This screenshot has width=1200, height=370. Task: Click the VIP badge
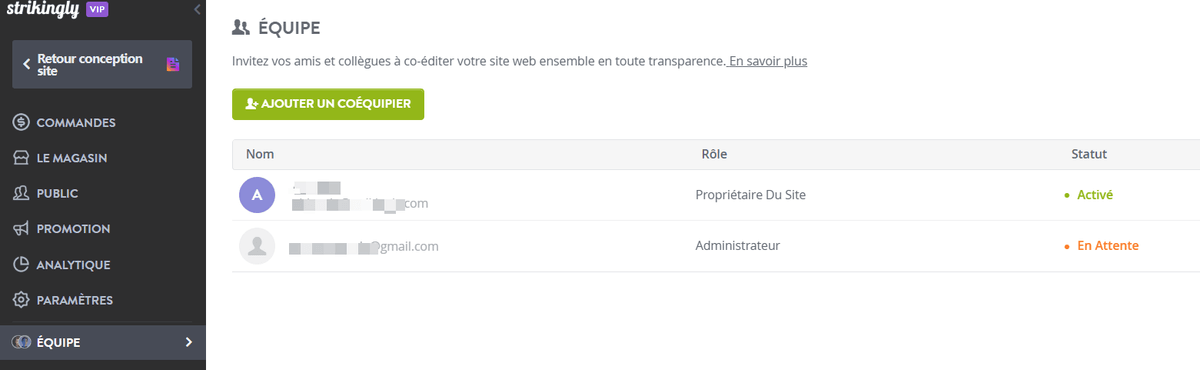97,9
